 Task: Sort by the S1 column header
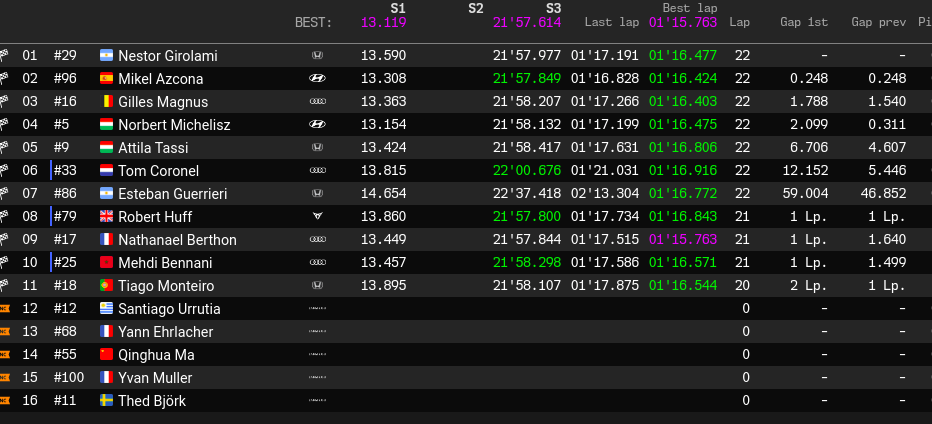coord(397,6)
